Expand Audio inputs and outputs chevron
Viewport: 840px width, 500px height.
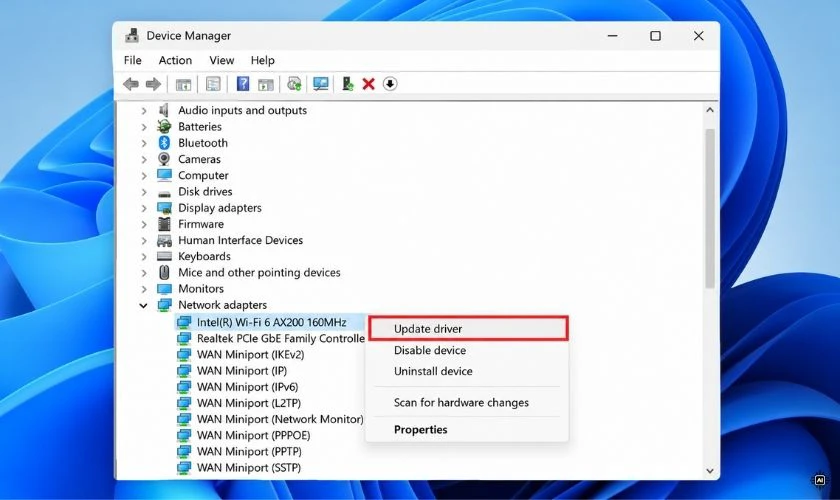[x=144, y=110]
